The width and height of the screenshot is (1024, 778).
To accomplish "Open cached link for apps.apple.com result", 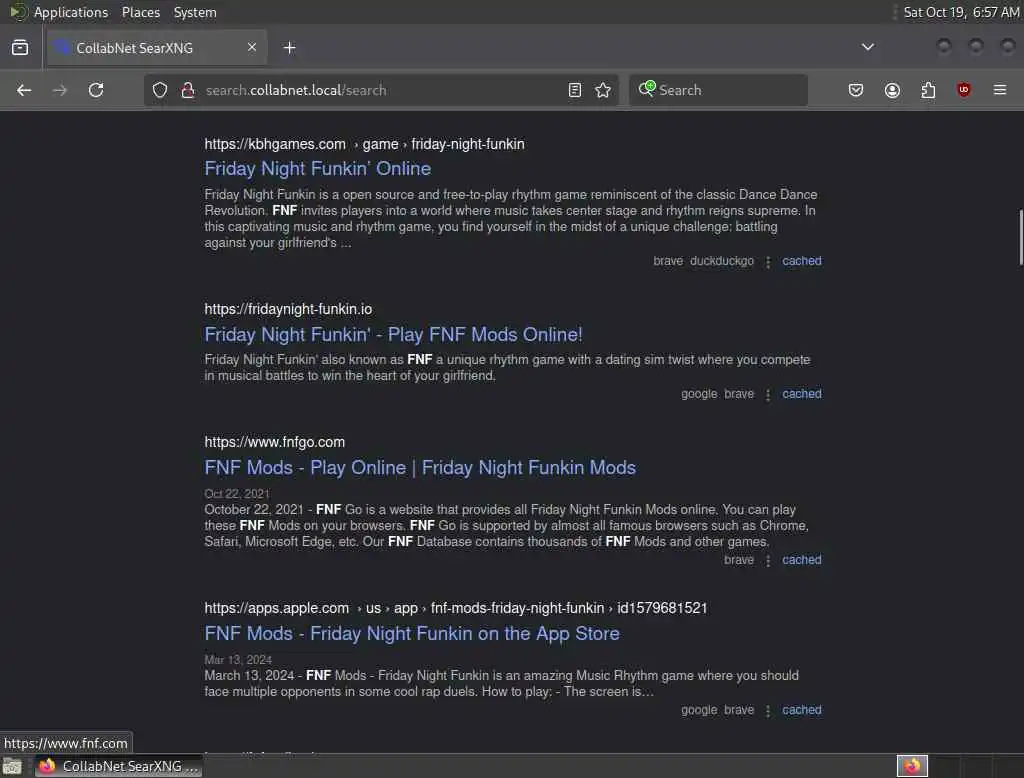I will 802,710.
